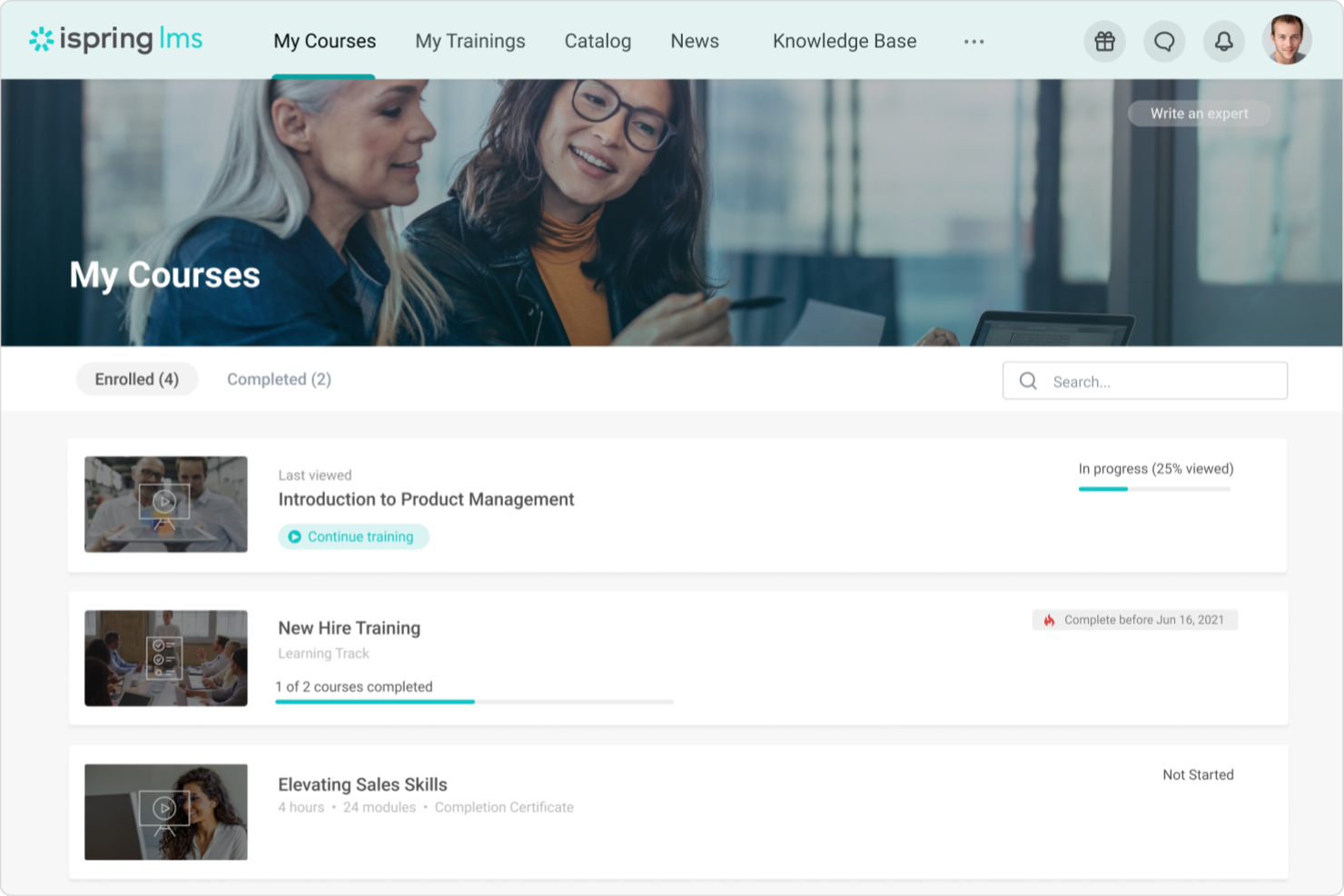Viewport: 1344px width, 896px height.
Task: Click the iSpring LMS logo
Action: (x=114, y=40)
